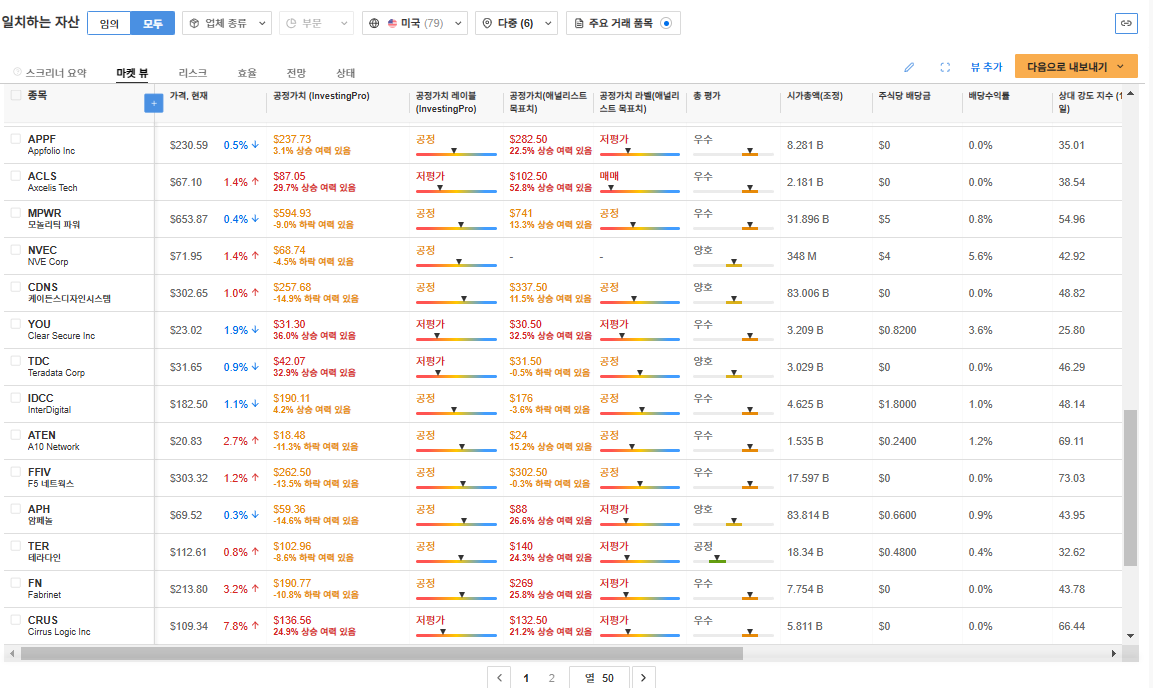This screenshot has width=1153, height=688.
Task: Click YOU dividend yield 3.6%
Action: point(980,330)
